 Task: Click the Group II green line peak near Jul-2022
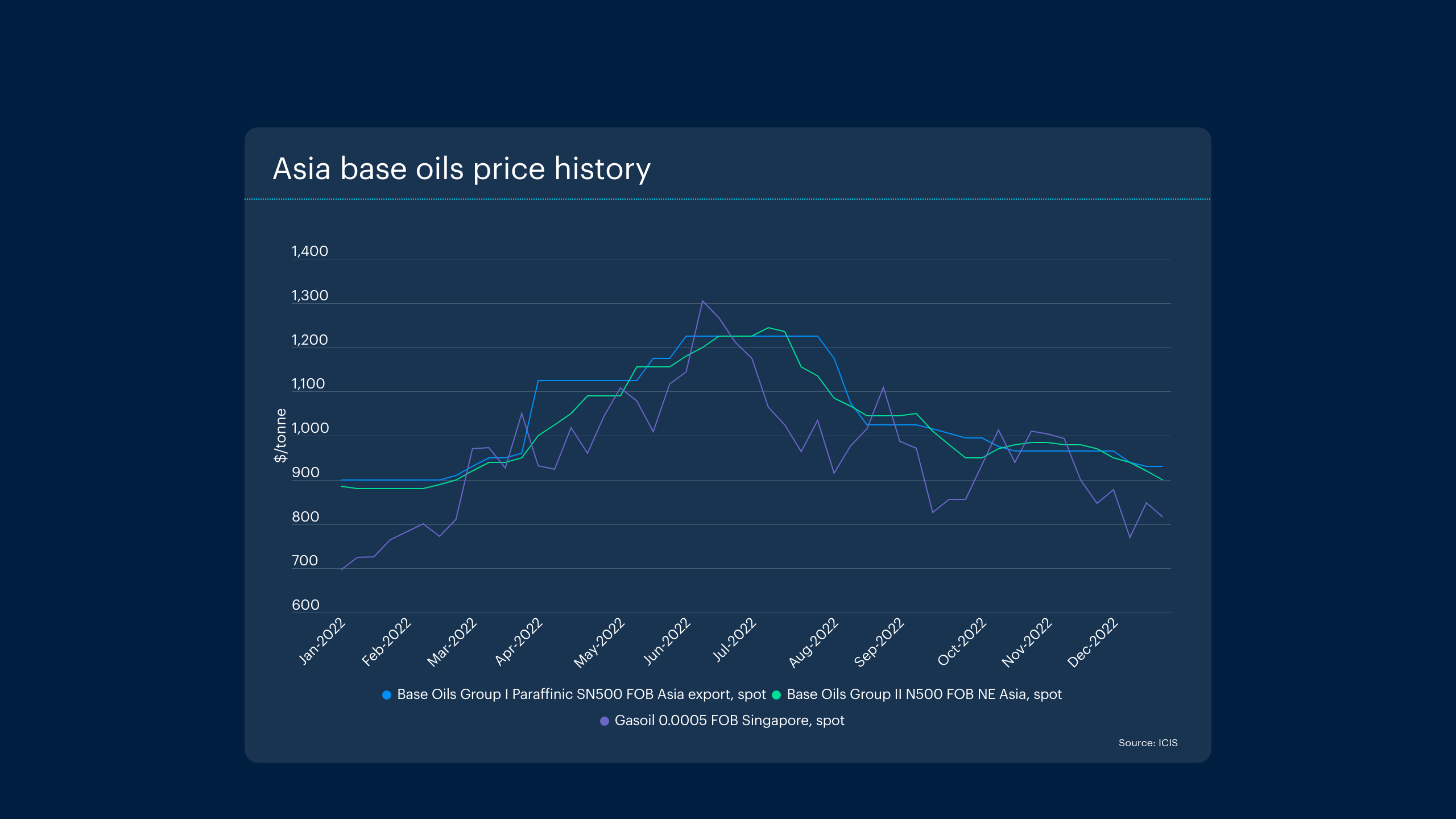[x=768, y=328]
